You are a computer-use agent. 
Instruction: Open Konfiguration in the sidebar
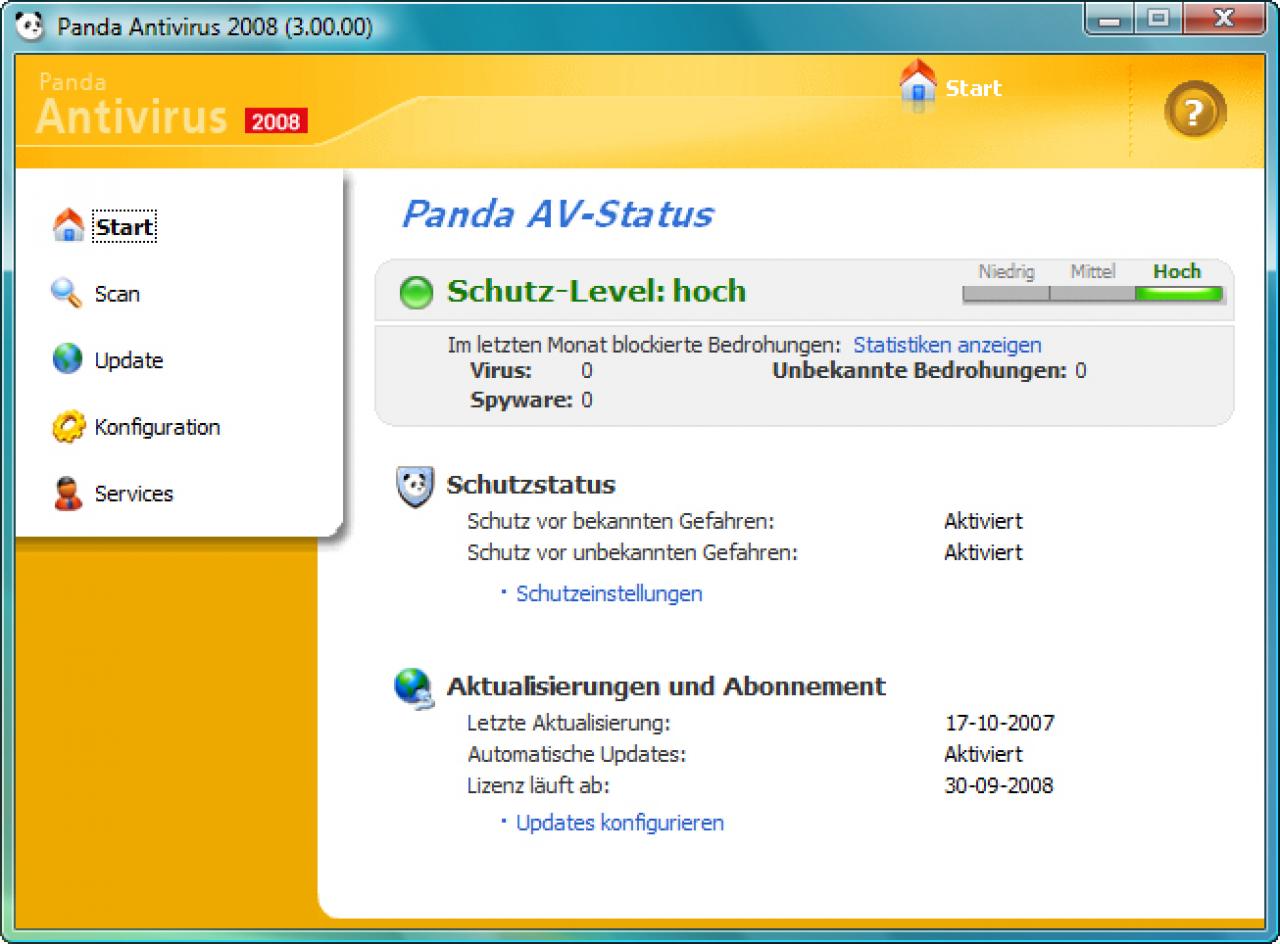tap(157, 427)
